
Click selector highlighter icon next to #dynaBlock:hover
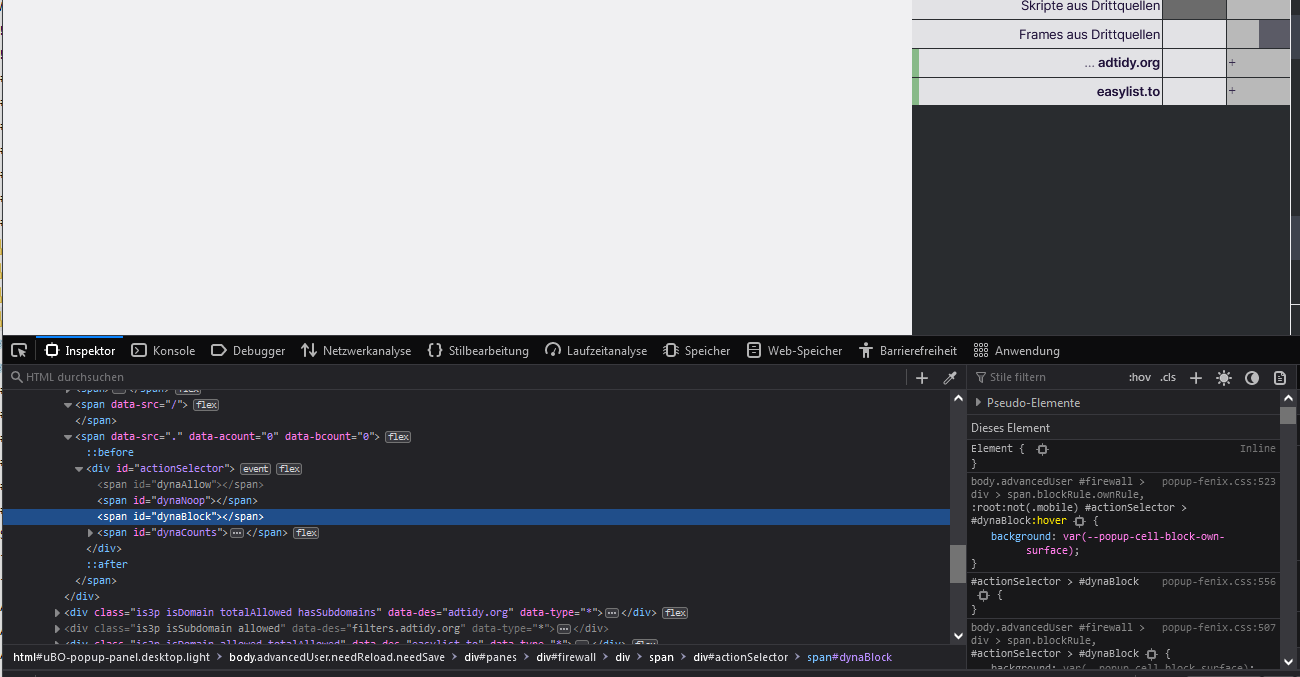point(1079,521)
